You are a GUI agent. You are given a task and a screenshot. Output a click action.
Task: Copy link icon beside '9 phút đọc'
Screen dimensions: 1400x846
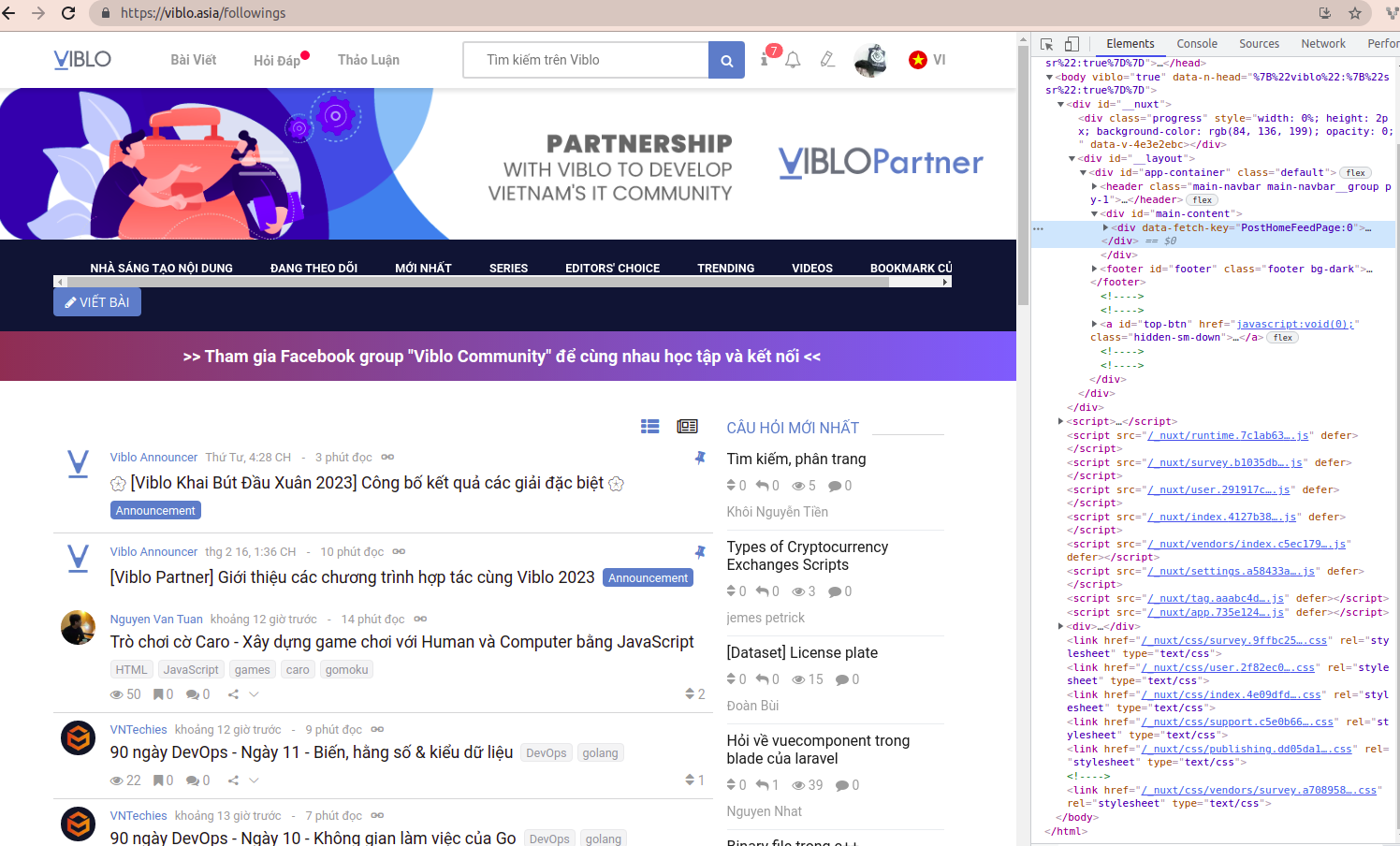point(377,730)
